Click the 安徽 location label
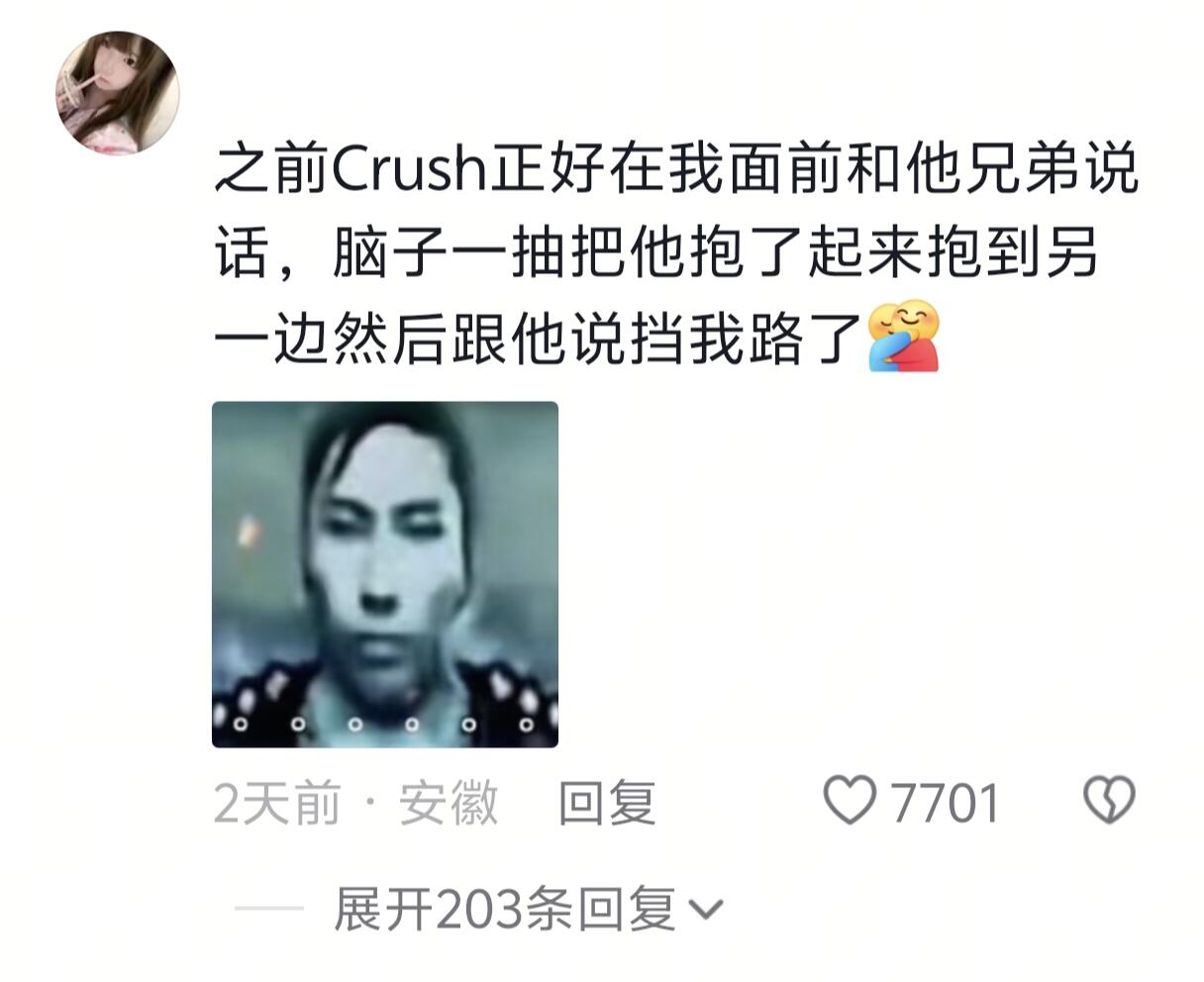 449,803
